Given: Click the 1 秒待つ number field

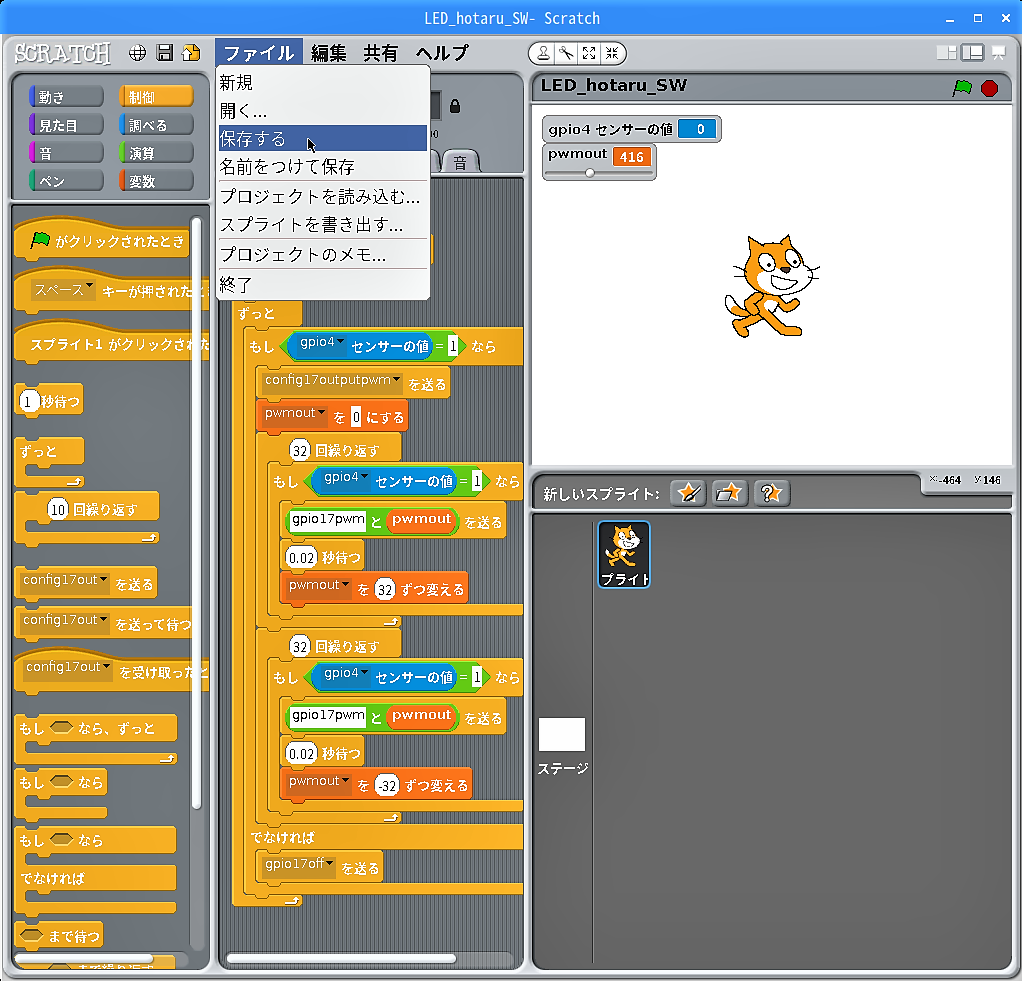Looking at the screenshot, I should tap(28, 402).
